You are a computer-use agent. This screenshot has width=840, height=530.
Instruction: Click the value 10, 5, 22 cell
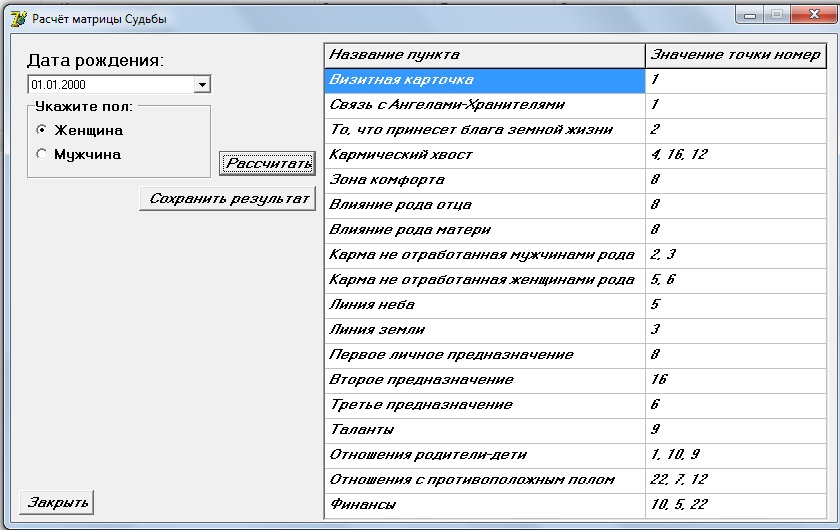(x=736, y=505)
